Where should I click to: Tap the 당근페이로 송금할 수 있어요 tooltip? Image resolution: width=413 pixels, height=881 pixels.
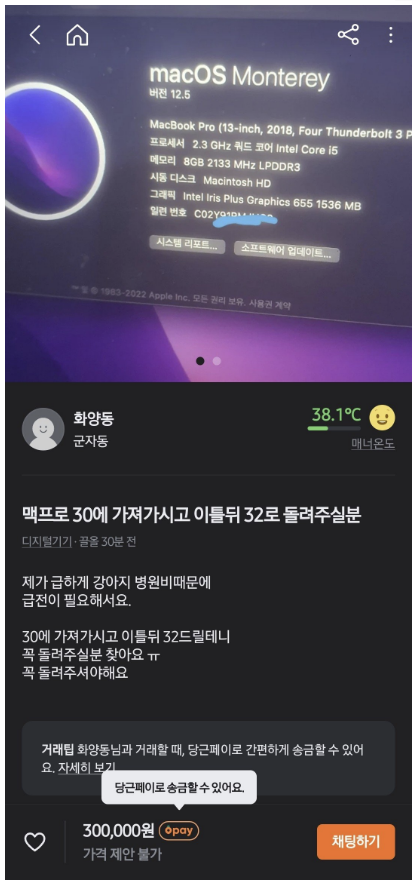click(179, 787)
